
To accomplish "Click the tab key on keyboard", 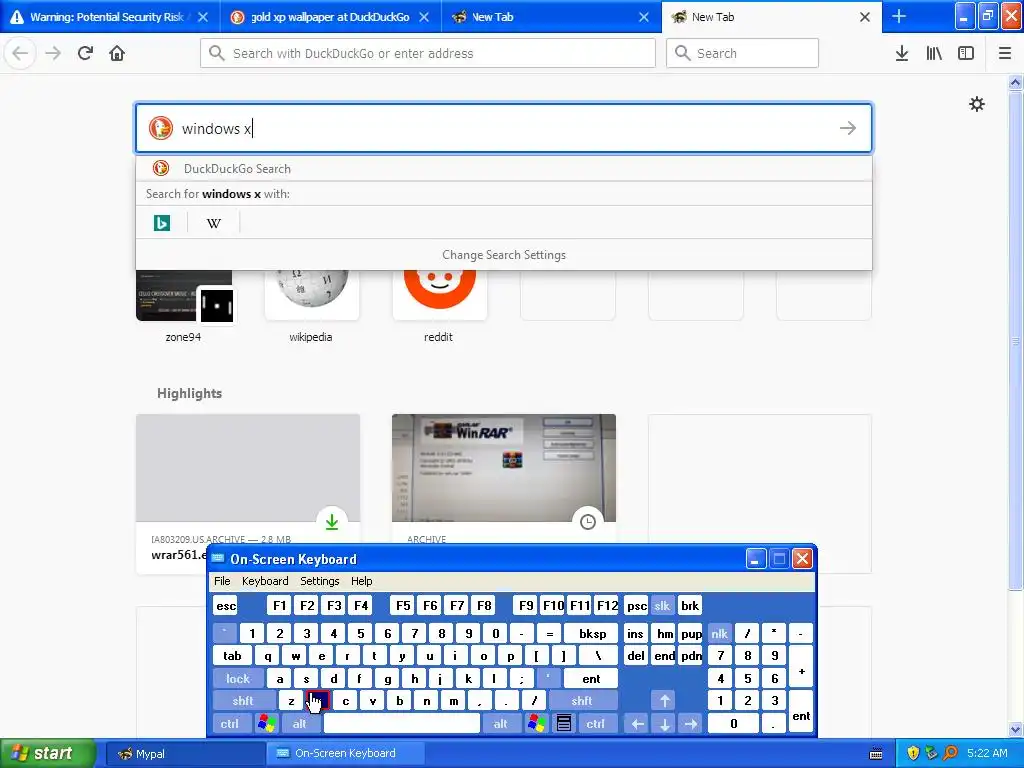I will tap(232, 656).
